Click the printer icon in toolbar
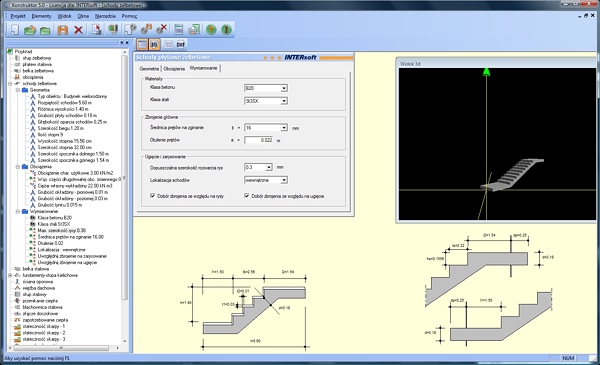The height and width of the screenshot is (365, 600). 194,29
